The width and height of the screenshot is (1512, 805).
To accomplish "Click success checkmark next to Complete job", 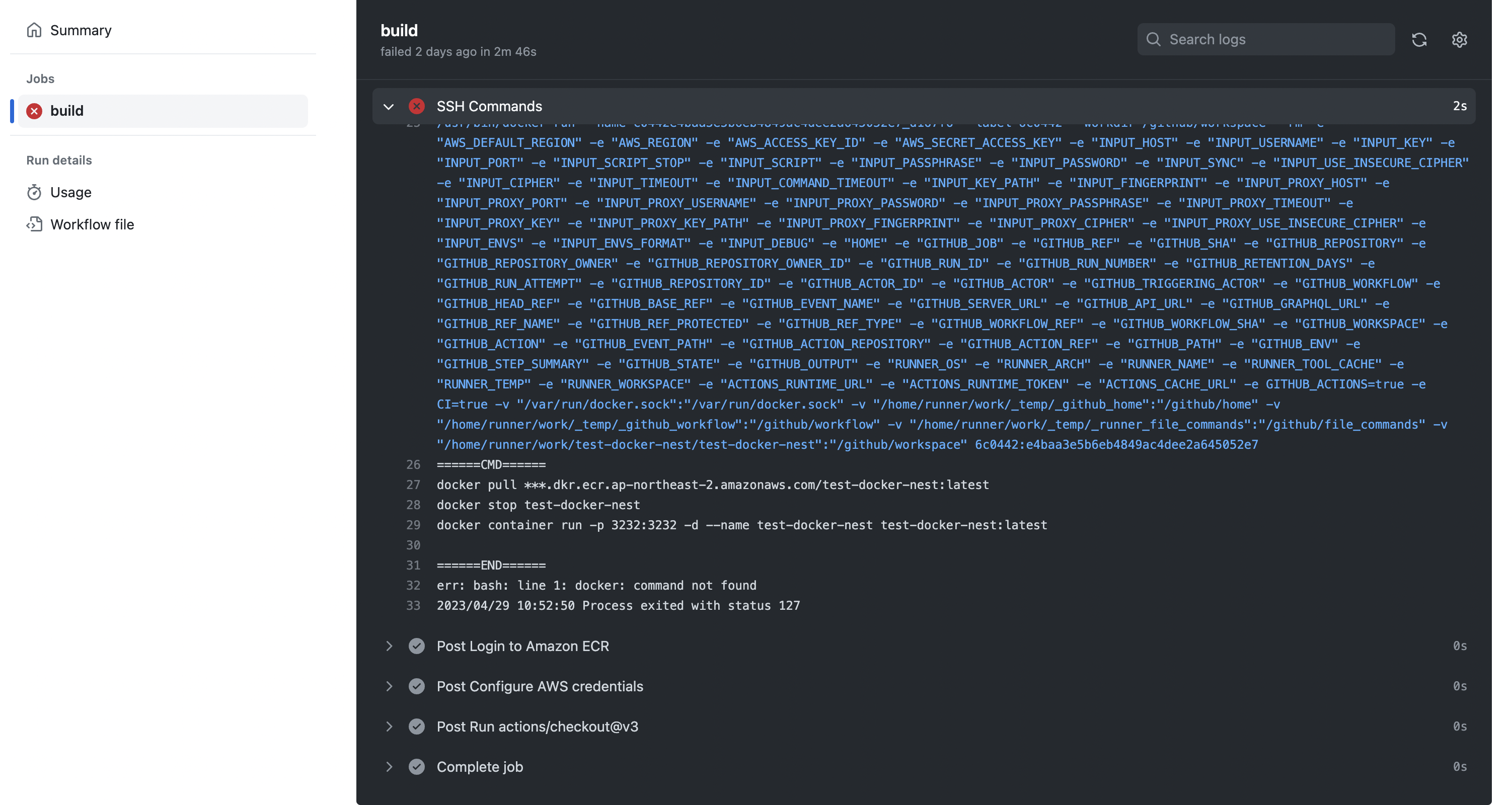I will [416, 767].
